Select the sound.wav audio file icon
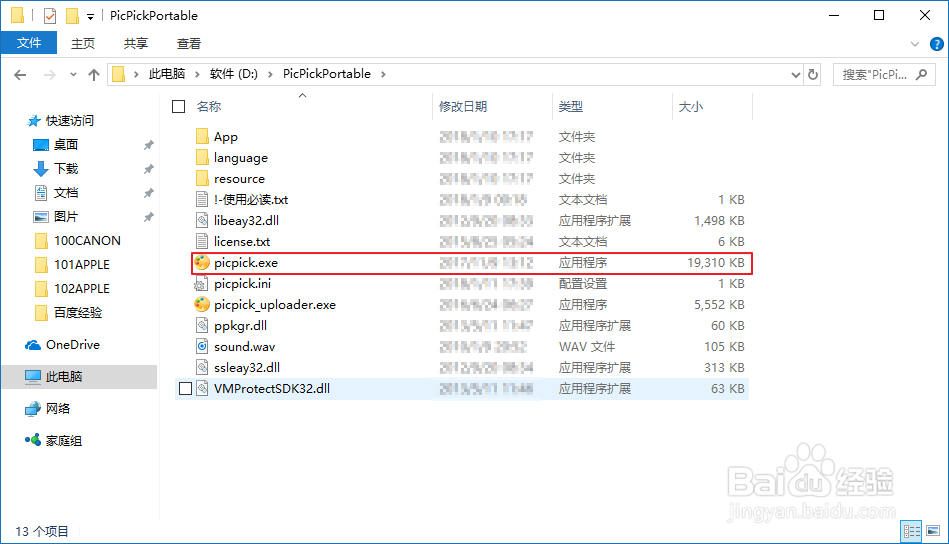The height and width of the screenshot is (544, 949). pos(202,346)
